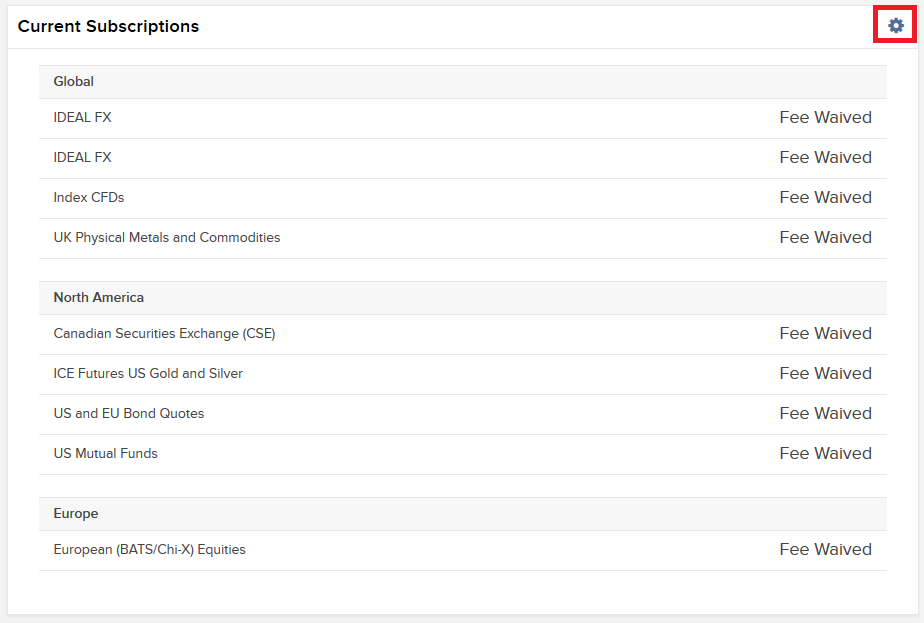Select ICE Futures US Gold and Silver
This screenshot has height=623, width=924.
(148, 374)
